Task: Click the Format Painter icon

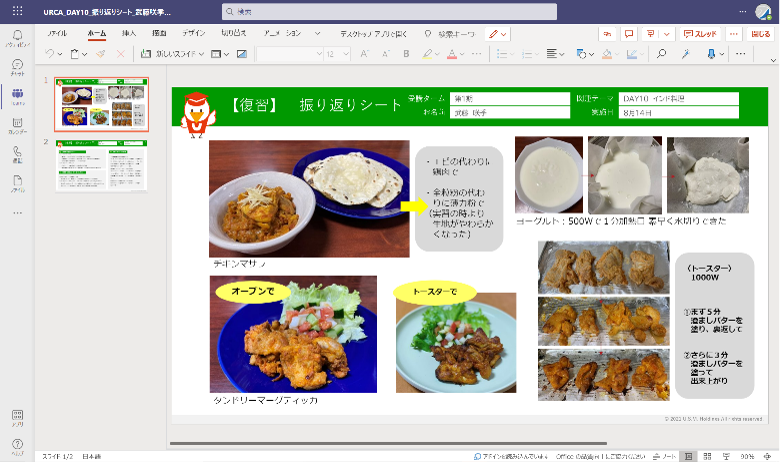Action: pyautogui.click(x=101, y=54)
